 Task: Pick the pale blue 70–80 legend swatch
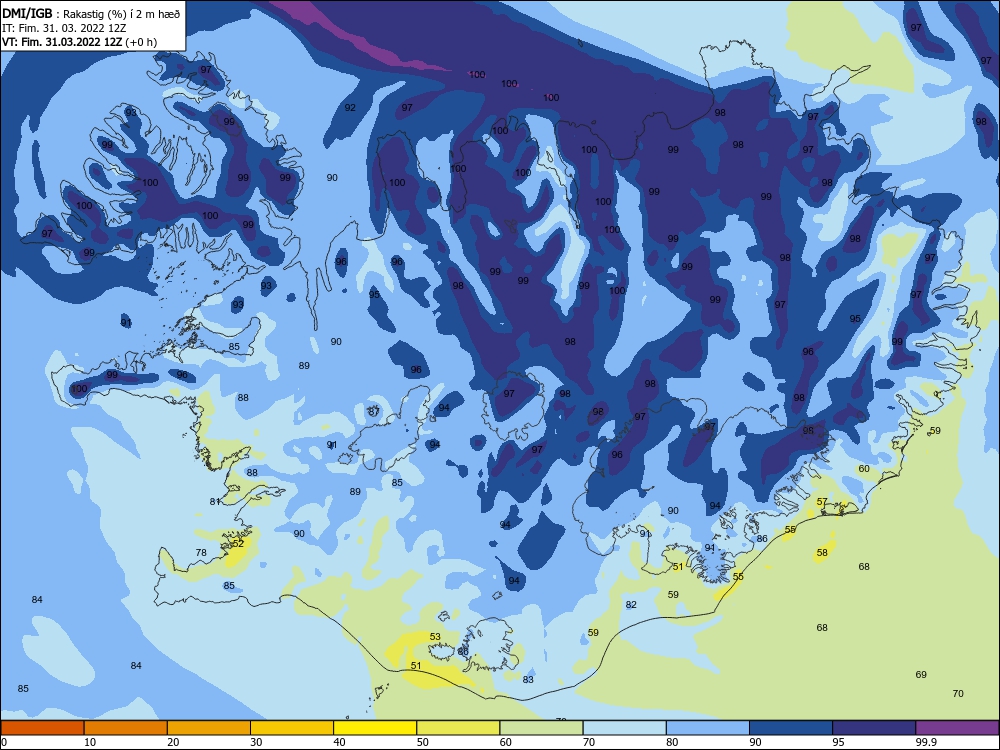click(624, 728)
